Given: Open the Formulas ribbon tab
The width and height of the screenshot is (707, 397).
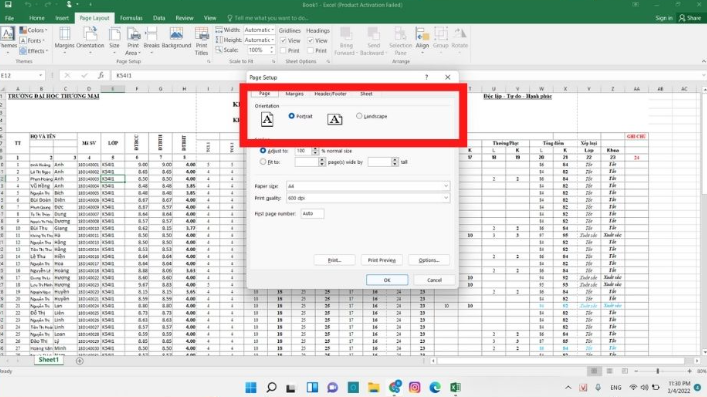Looking at the screenshot, I should pyautogui.click(x=131, y=18).
